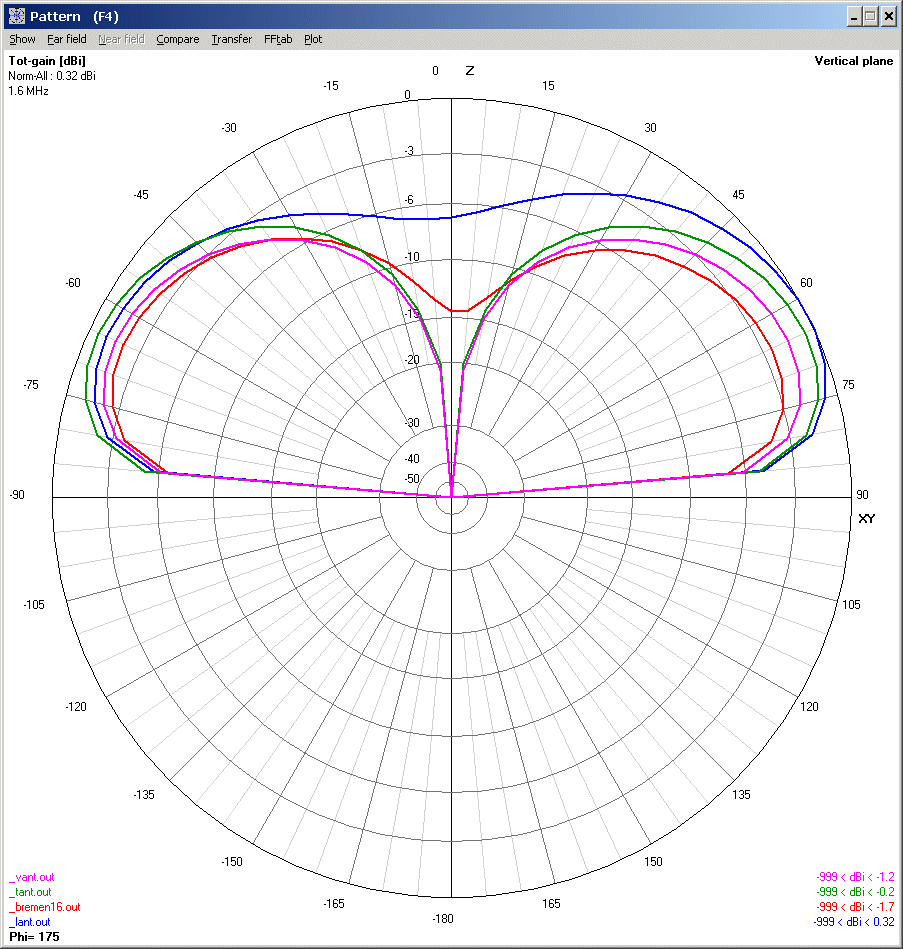903x949 pixels.
Task: Open the Far field menu
Action: [x=67, y=40]
